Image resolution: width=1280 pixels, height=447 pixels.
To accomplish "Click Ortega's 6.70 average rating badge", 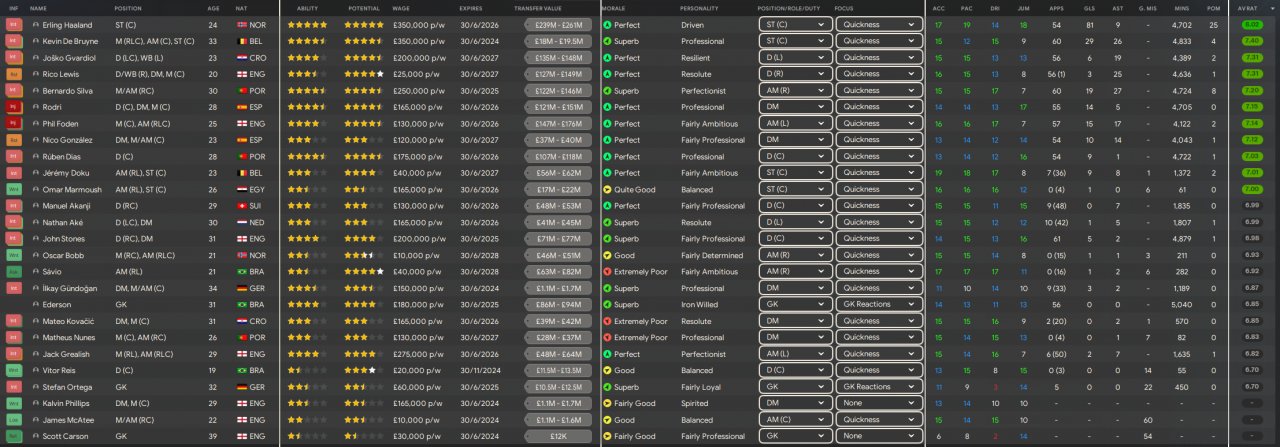I will pyautogui.click(x=1250, y=387).
